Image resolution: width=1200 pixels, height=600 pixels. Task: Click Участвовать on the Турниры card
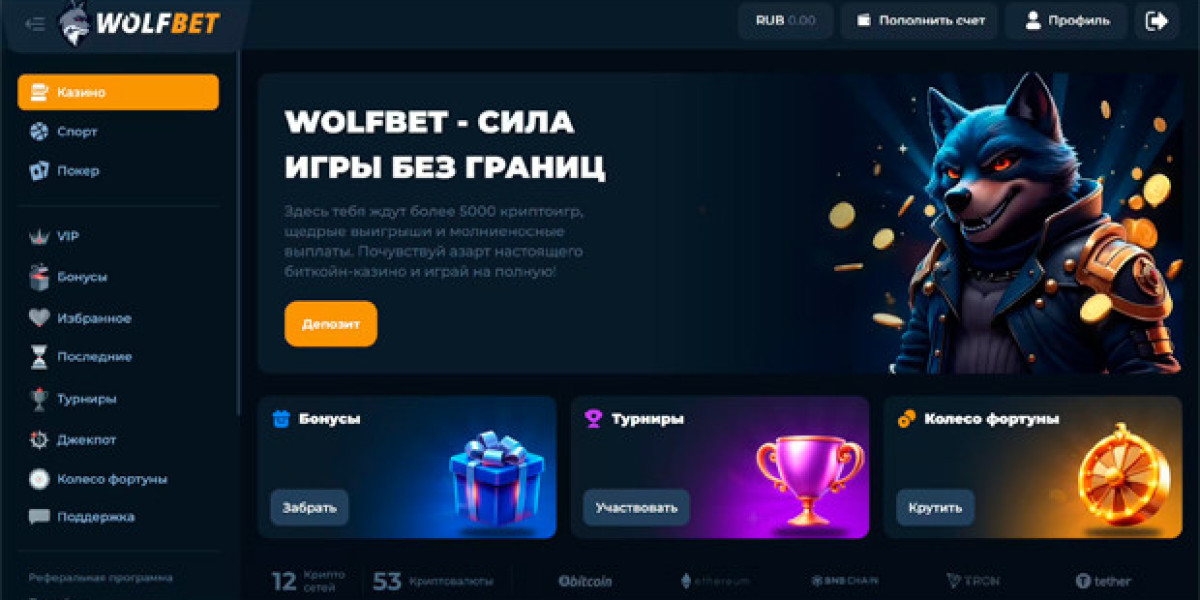coord(637,507)
